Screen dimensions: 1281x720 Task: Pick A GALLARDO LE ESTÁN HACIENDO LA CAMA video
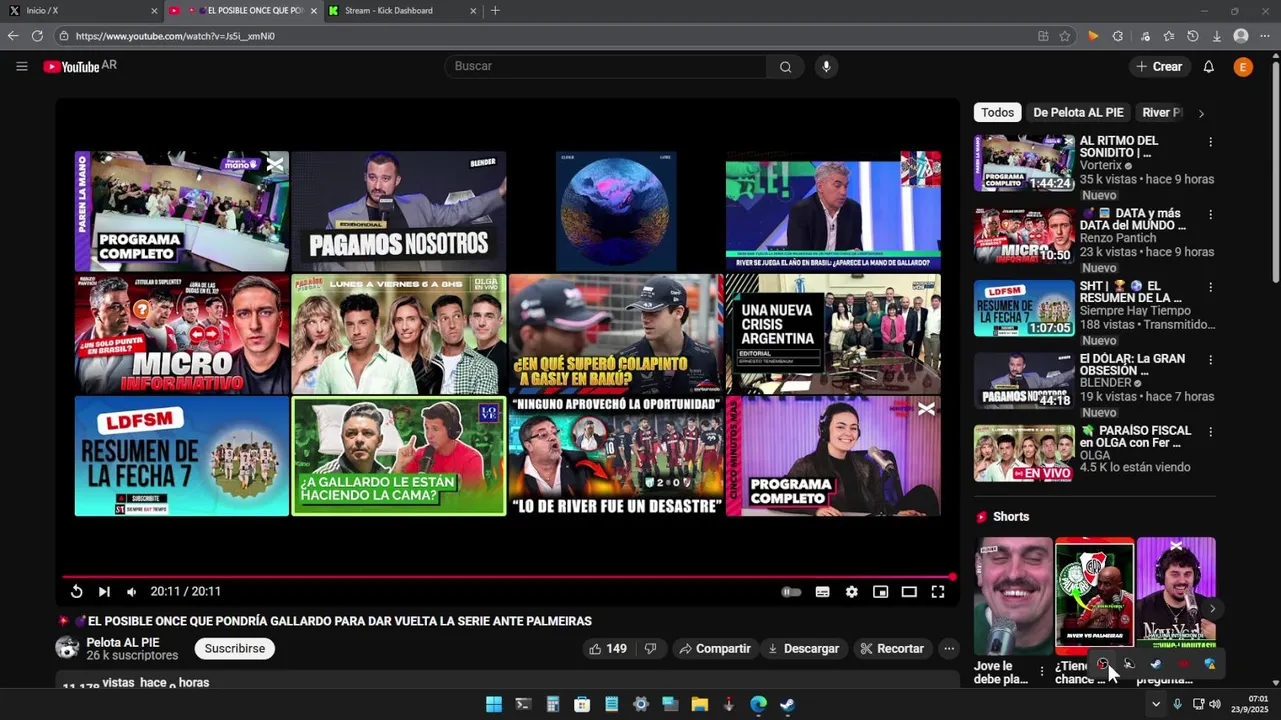point(398,456)
